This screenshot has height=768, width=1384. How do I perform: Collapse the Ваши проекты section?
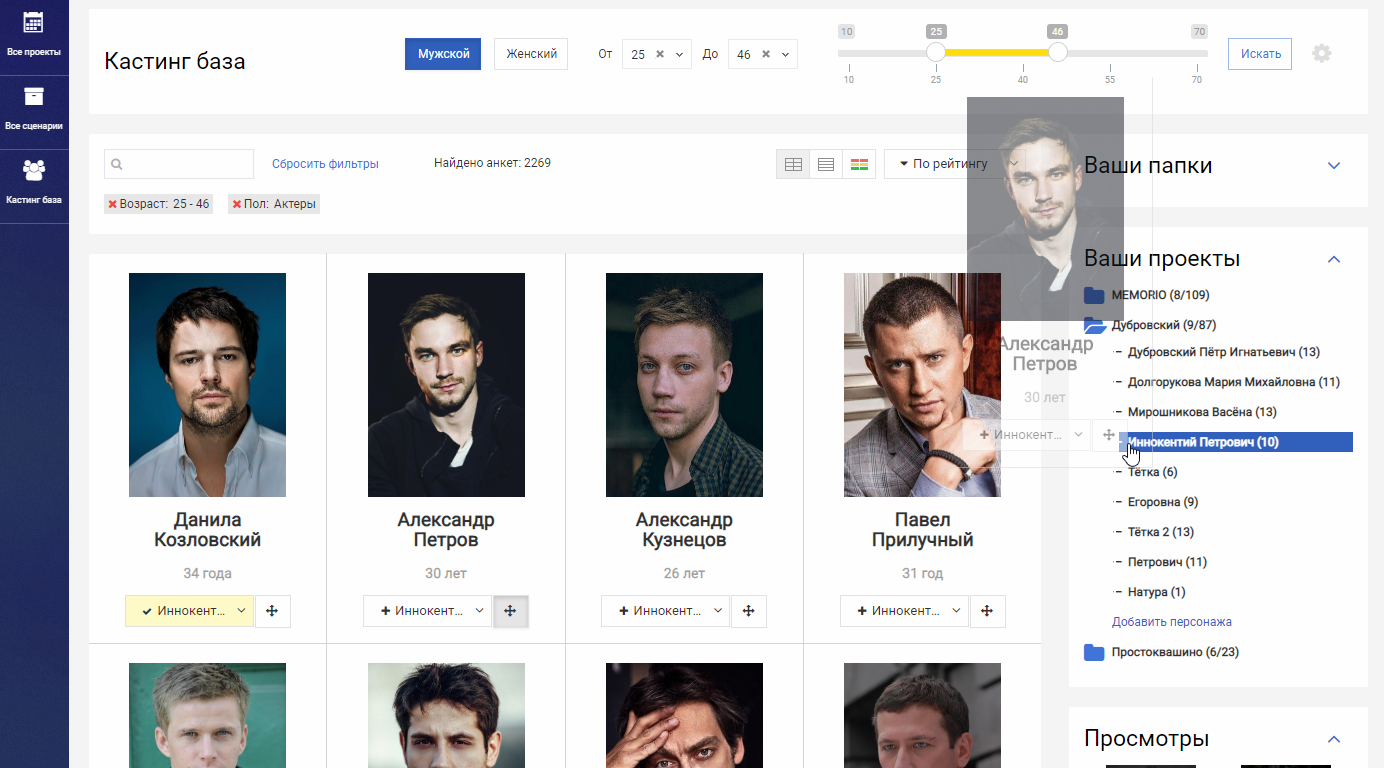1333,259
